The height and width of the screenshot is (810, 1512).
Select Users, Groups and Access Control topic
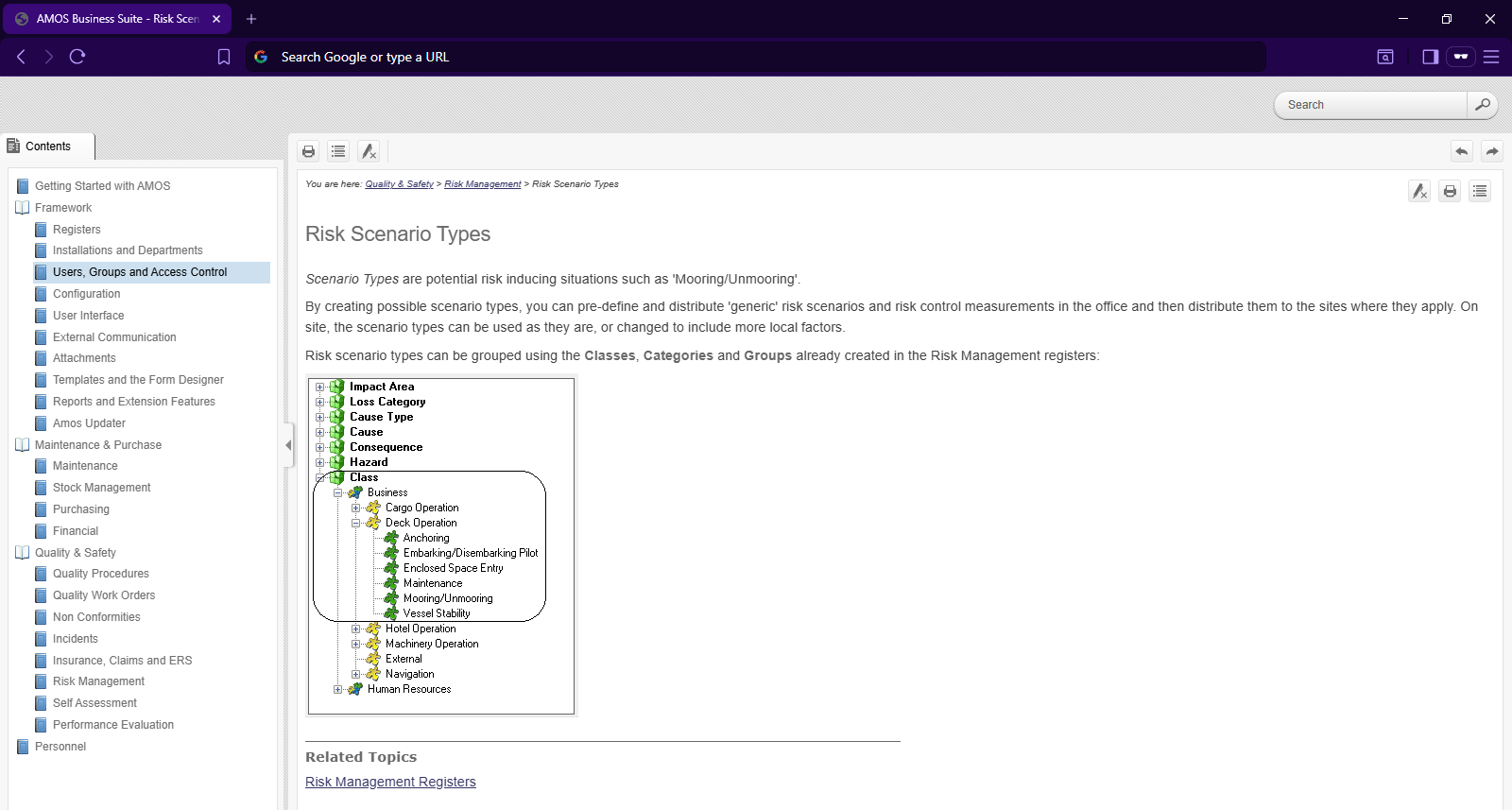pos(140,272)
